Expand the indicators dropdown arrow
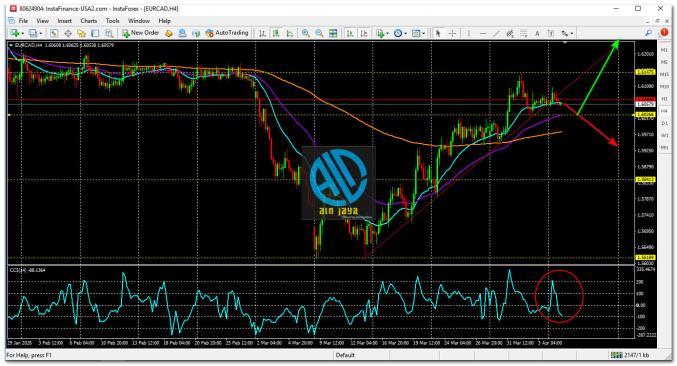This screenshot has height=366, width=677. tap(388, 34)
